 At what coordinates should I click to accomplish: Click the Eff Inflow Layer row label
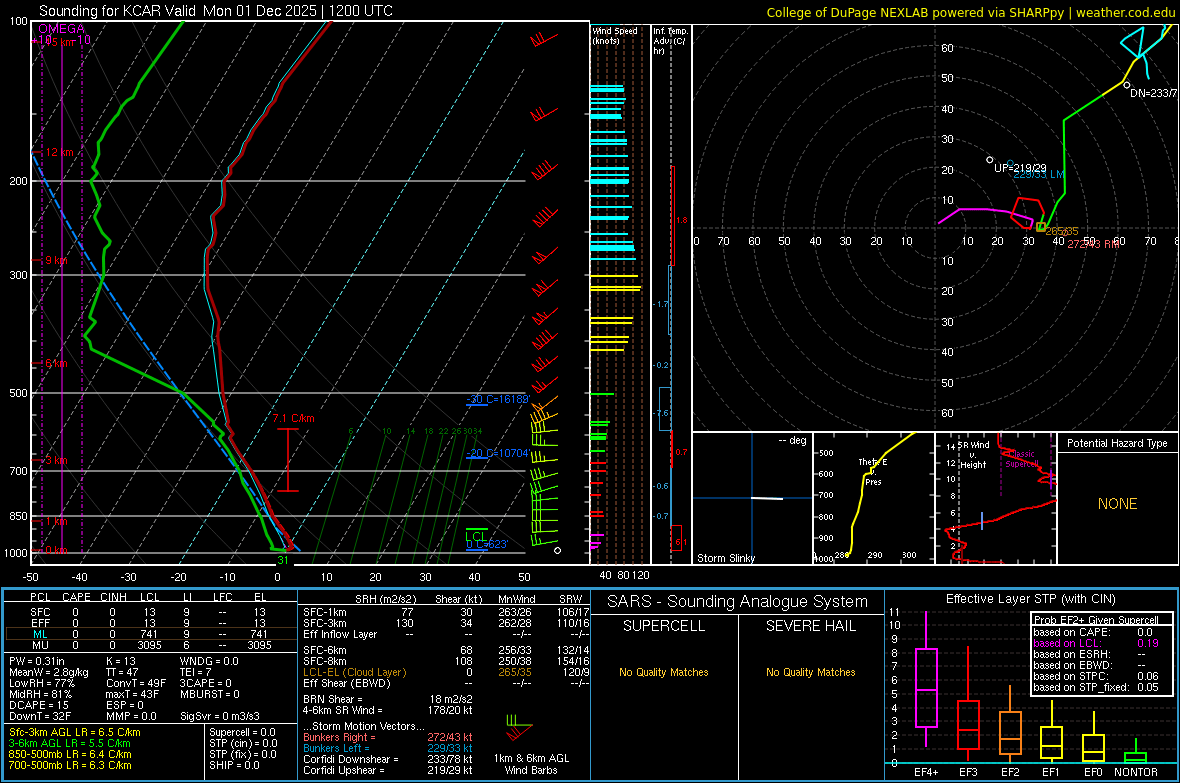[x=339, y=634]
